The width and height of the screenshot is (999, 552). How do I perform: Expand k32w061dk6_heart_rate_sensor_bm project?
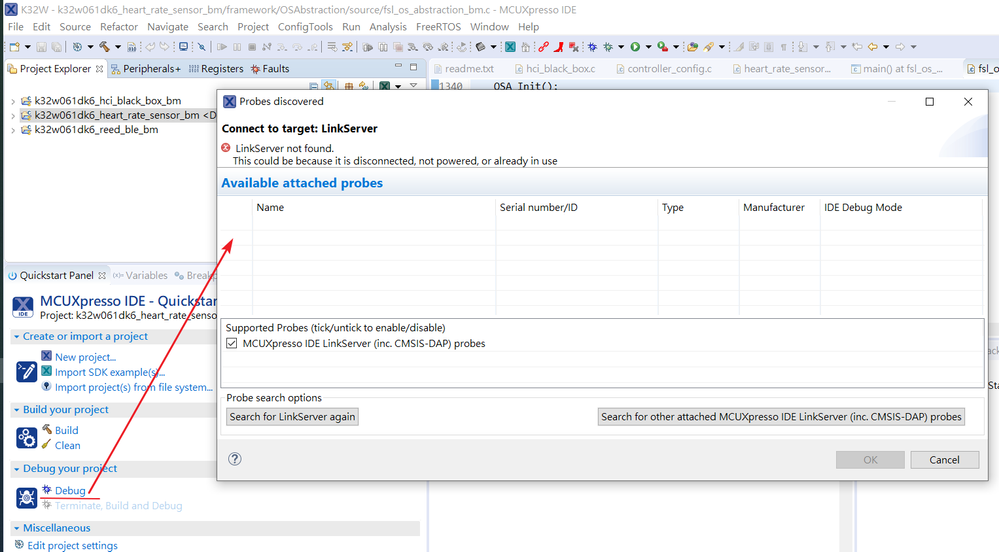coord(13,116)
